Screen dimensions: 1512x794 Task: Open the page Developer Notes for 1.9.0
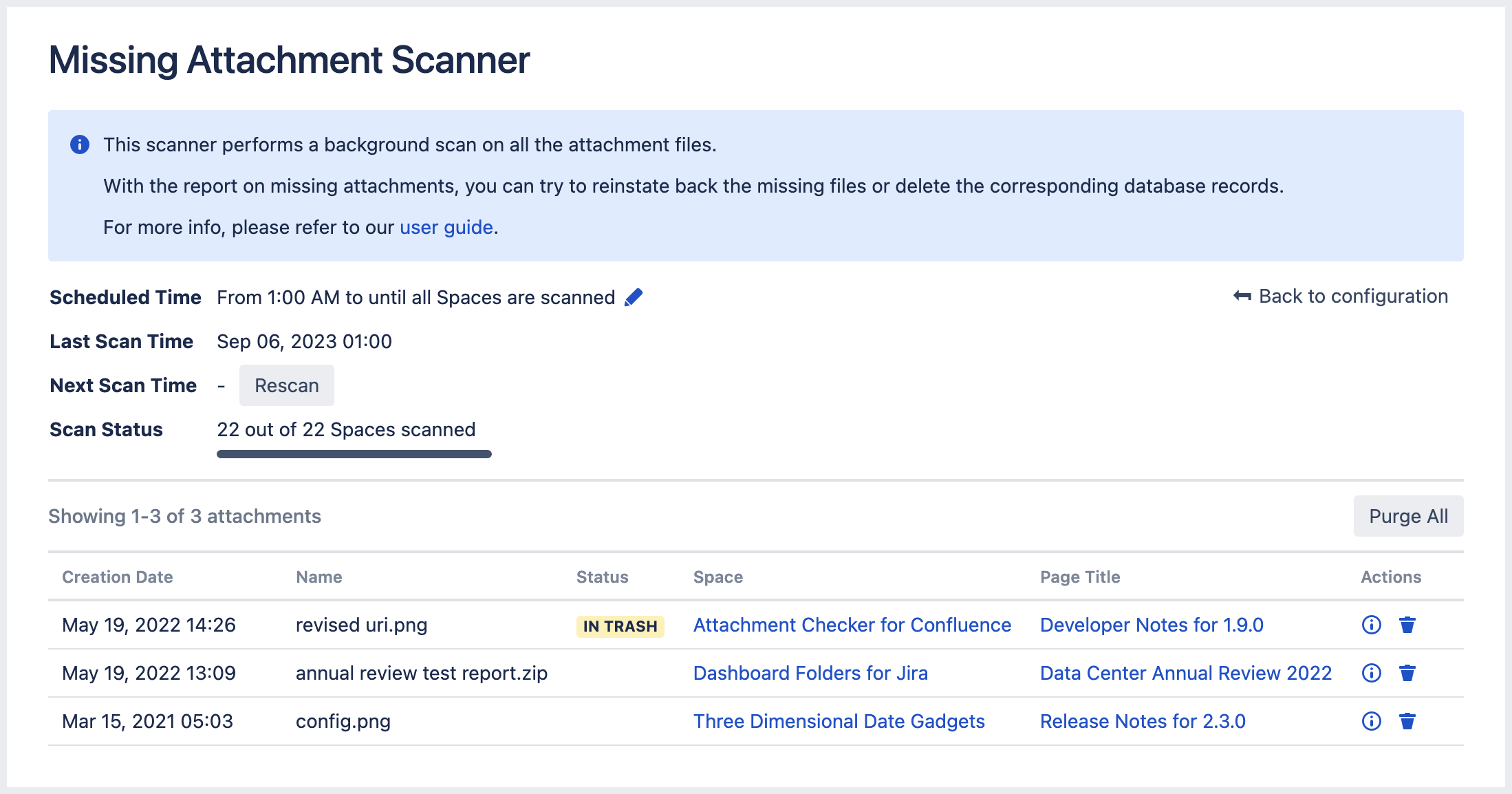click(1152, 625)
